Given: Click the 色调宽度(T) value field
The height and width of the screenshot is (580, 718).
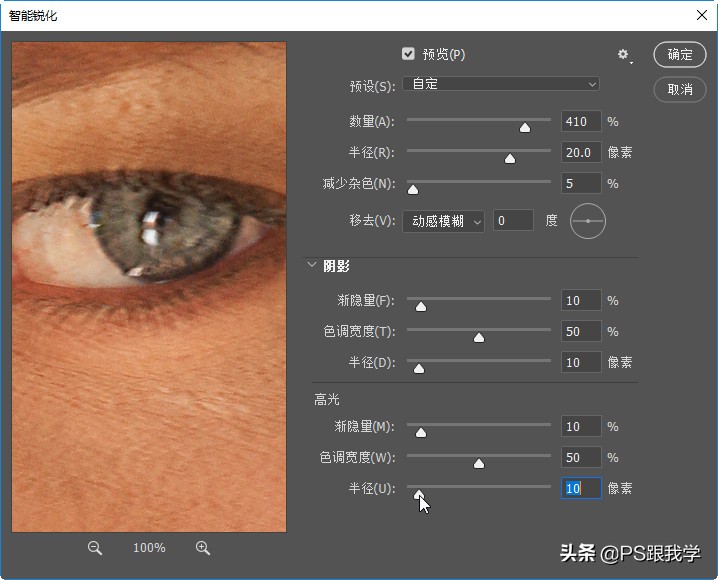Looking at the screenshot, I should (581, 331).
